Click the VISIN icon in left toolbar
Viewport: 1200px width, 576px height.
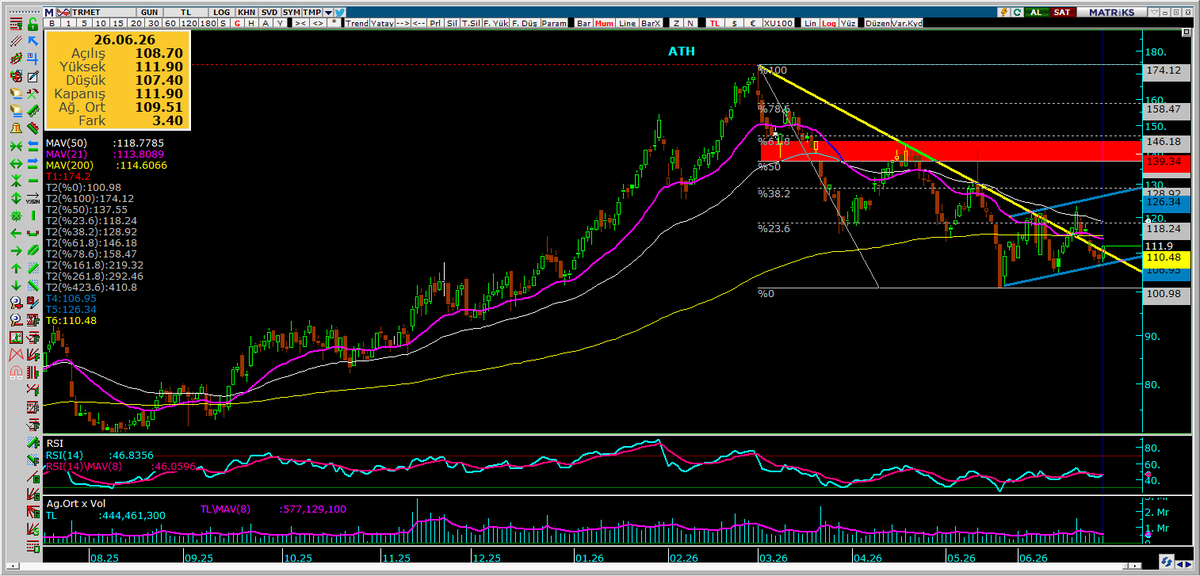pyautogui.click(x=33, y=197)
